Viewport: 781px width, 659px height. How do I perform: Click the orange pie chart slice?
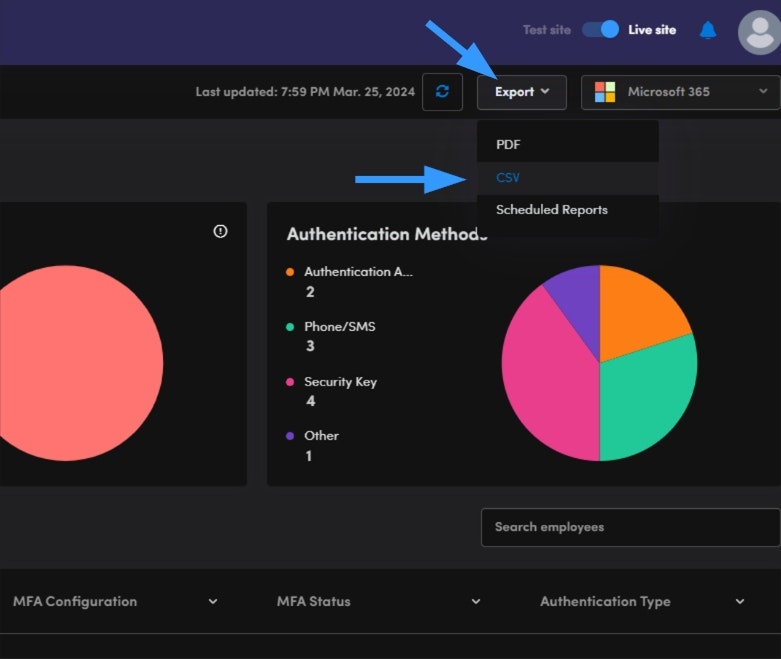pyautogui.click(x=639, y=310)
